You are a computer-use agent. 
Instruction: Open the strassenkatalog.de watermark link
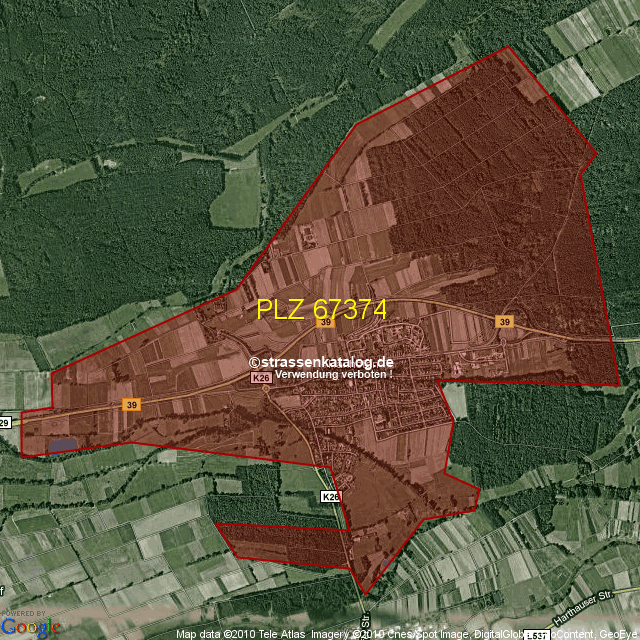[322, 362]
